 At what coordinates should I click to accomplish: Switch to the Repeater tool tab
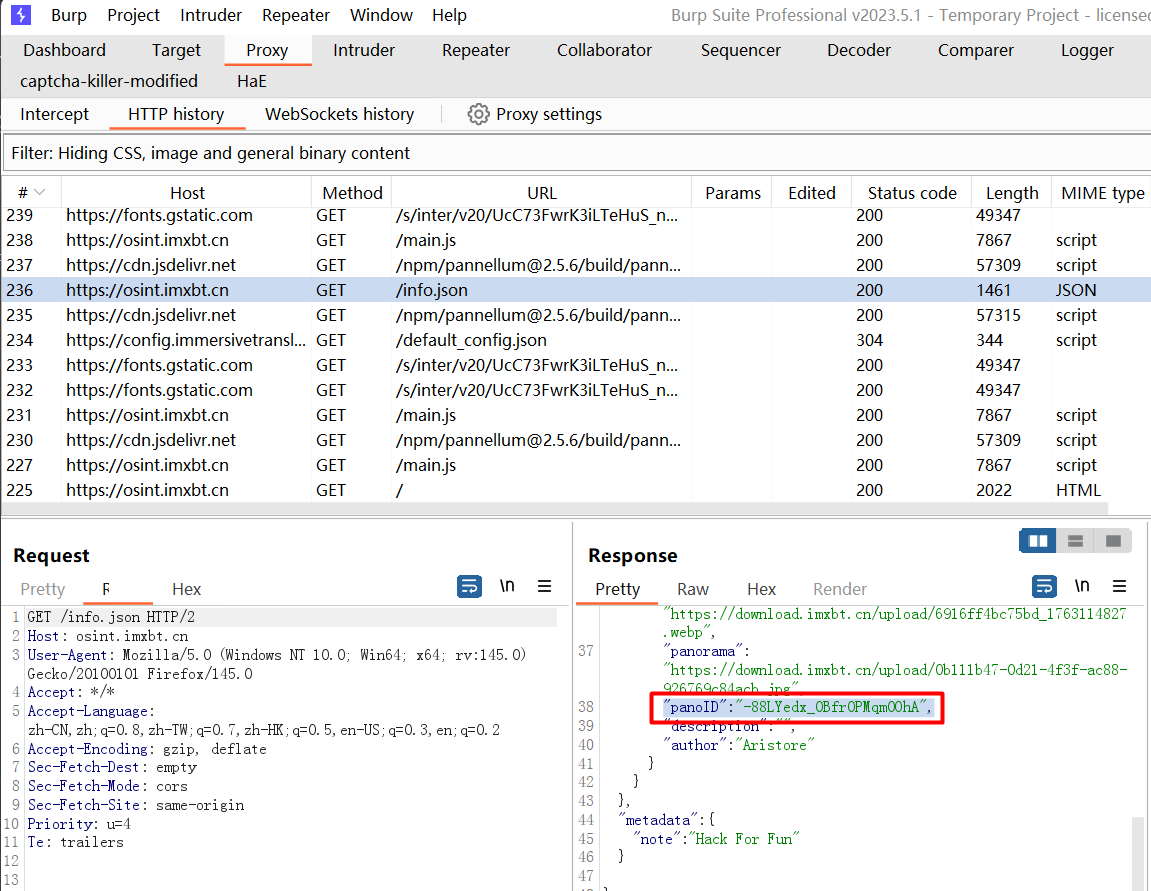[475, 50]
